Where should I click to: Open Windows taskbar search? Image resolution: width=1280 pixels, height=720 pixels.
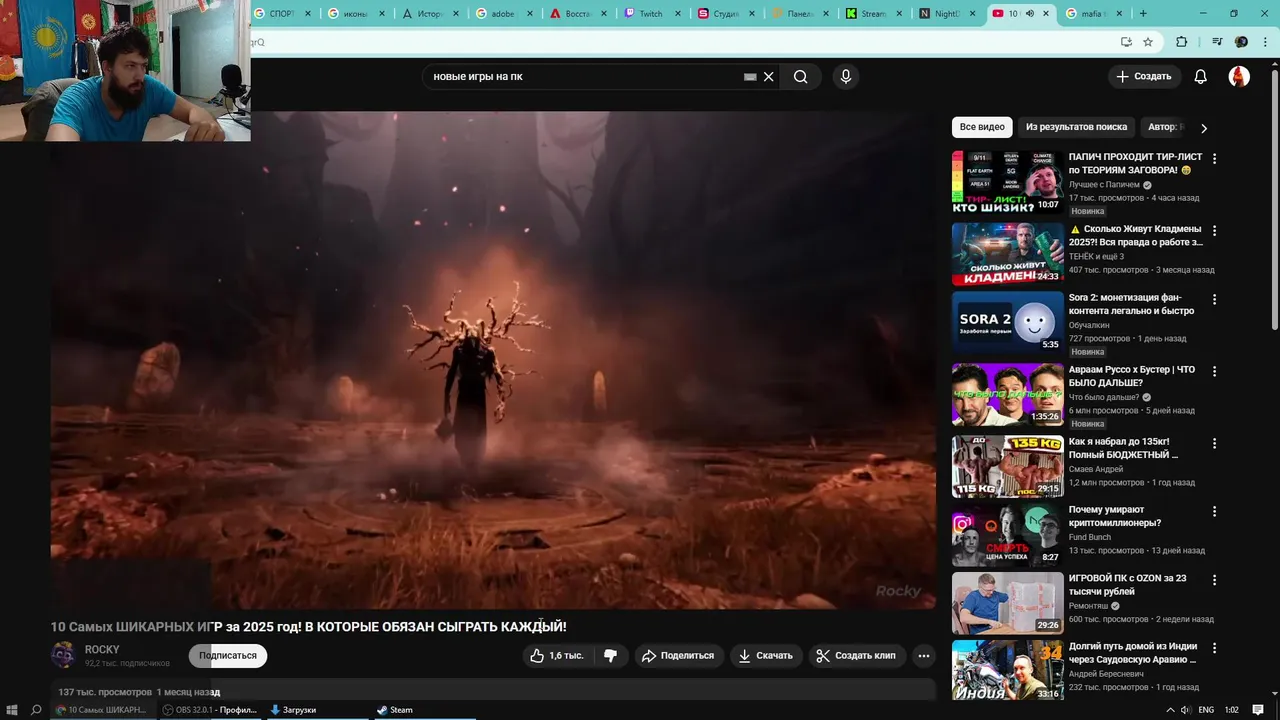coord(36,710)
